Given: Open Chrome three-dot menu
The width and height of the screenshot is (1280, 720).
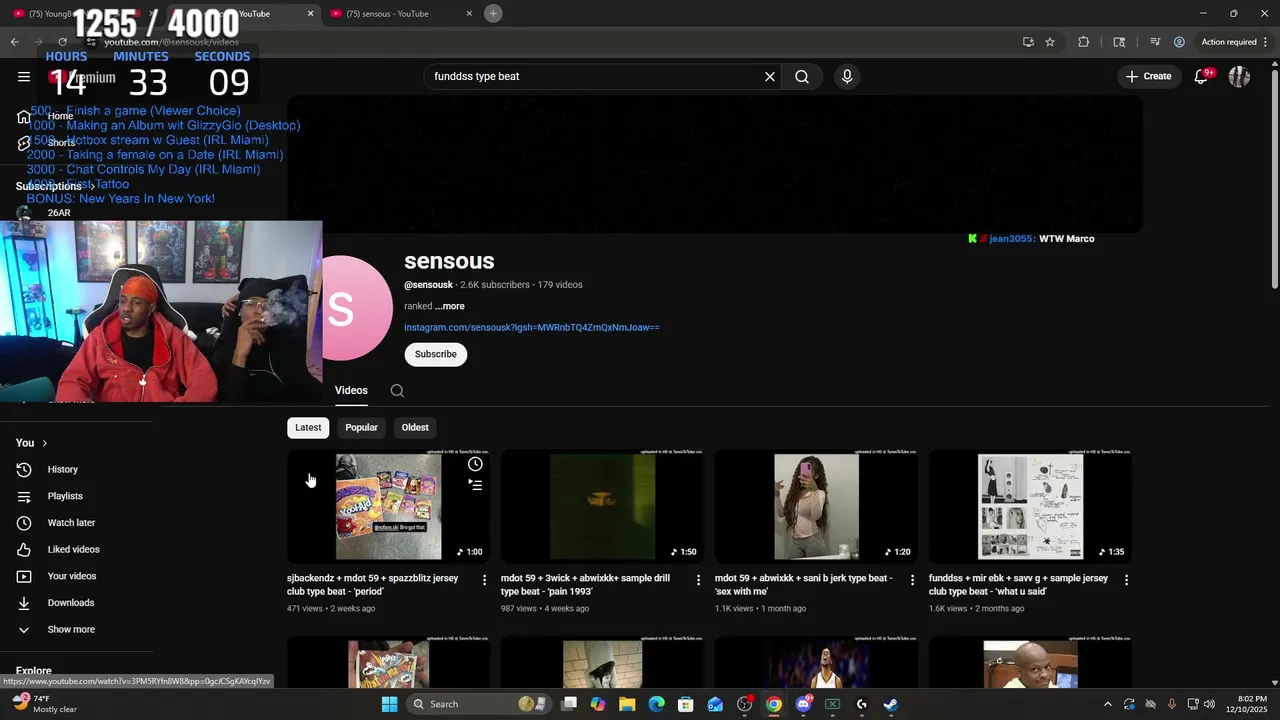Looking at the screenshot, I should click(1266, 42).
